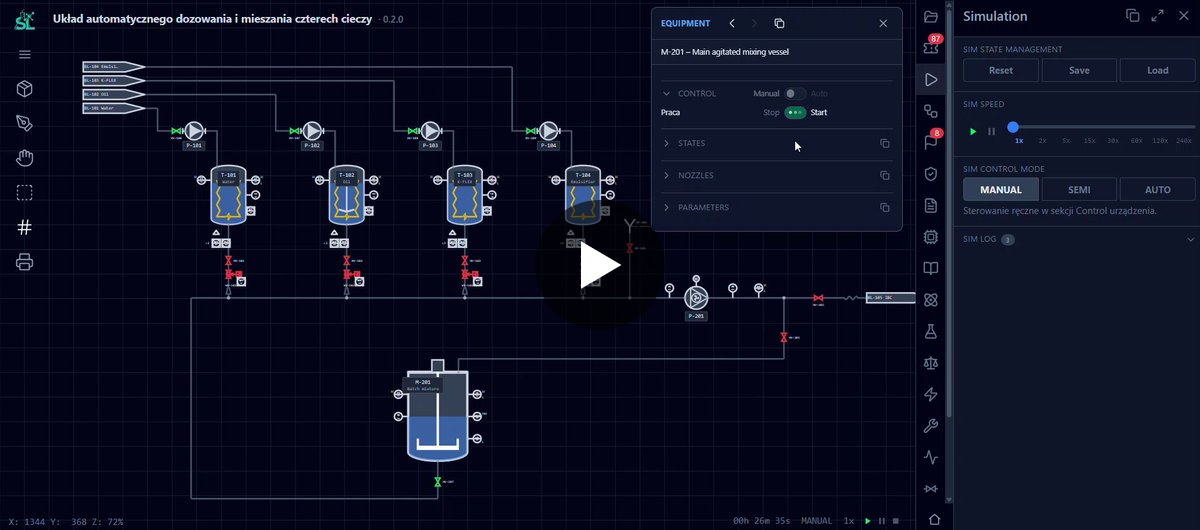Image resolution: width=1200 pixels, height=530 pixels.
Task: Pause the simulation in SIM SPEED section
Action: [992, 131]
